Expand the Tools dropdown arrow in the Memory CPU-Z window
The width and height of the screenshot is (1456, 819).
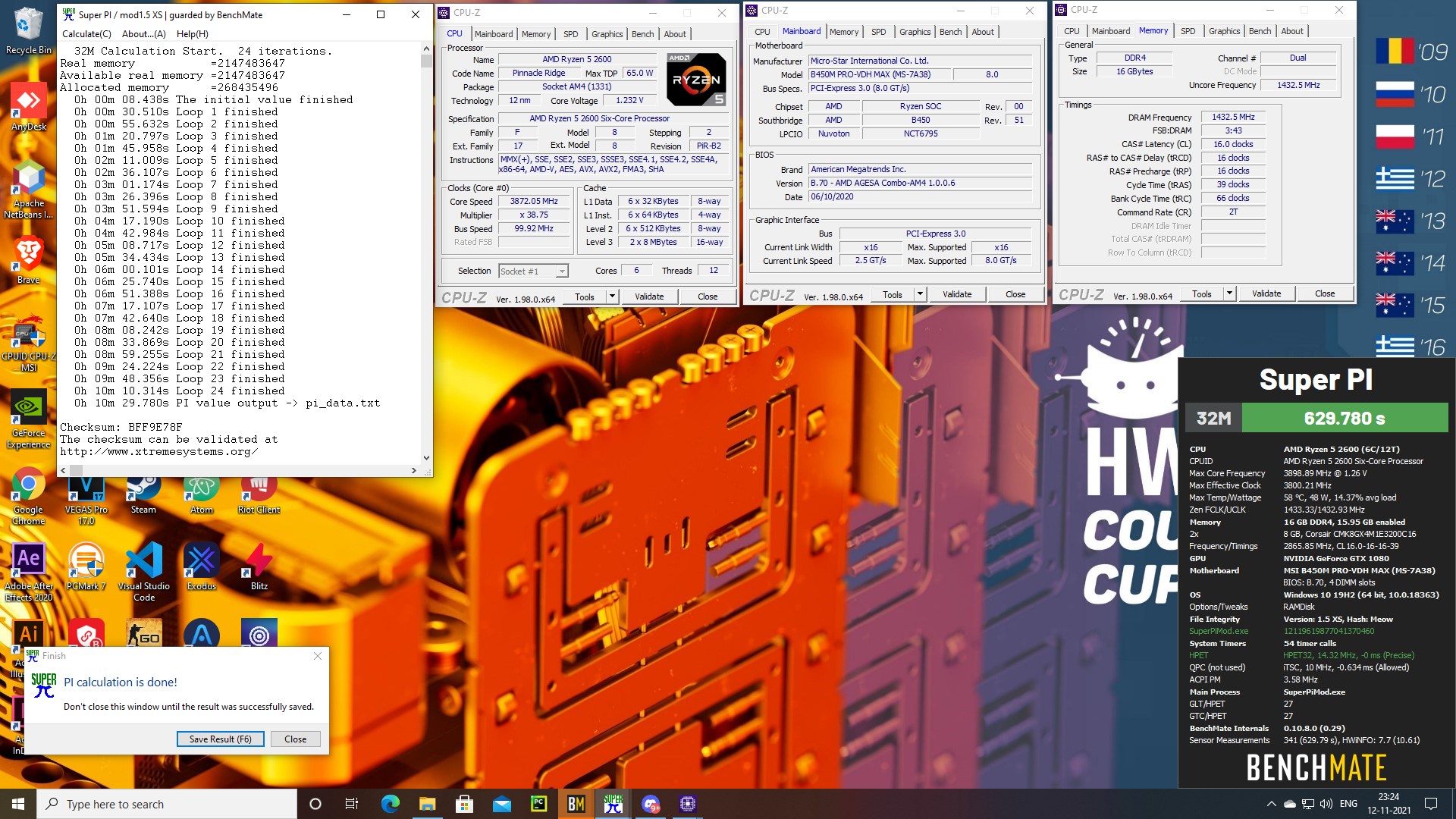1229,293
